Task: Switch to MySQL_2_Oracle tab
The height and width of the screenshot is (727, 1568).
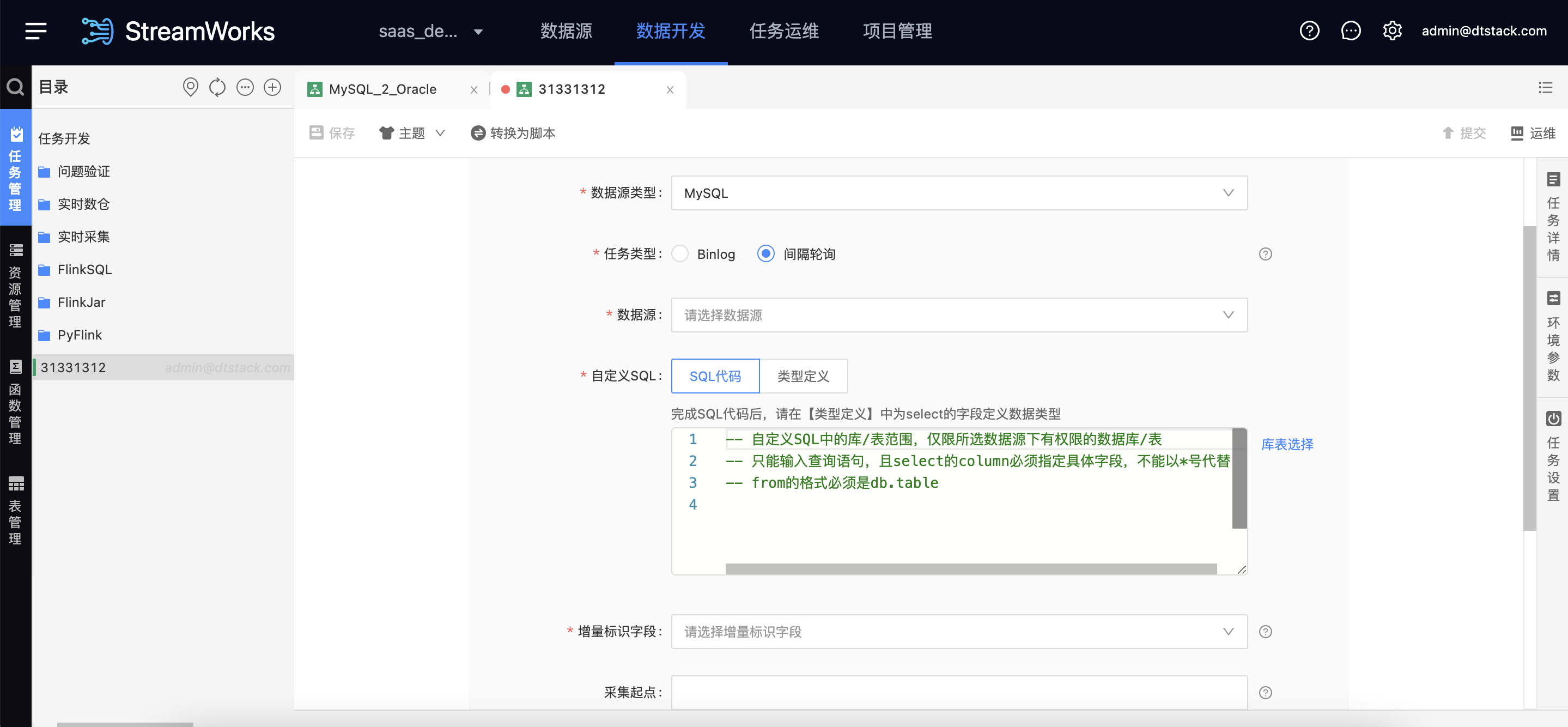Action: [383, 89]
